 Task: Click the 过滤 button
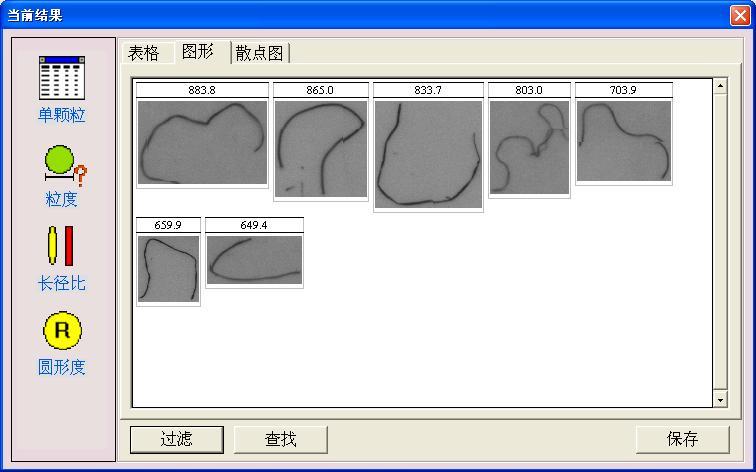coord(176,439)
